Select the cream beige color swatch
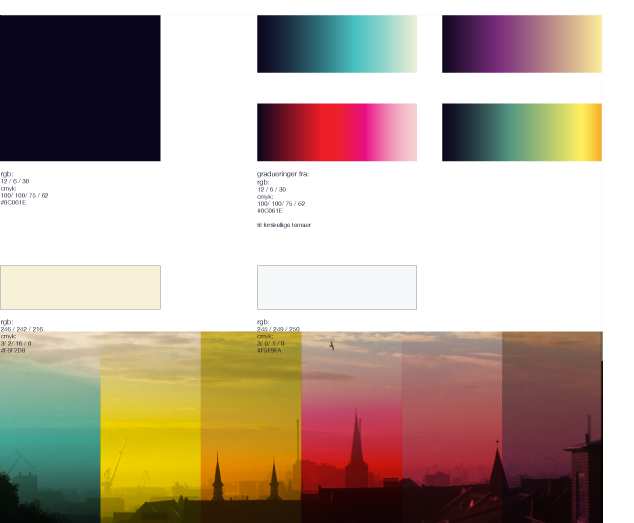This screenshot has height=523, width=634. coord(80,288)
